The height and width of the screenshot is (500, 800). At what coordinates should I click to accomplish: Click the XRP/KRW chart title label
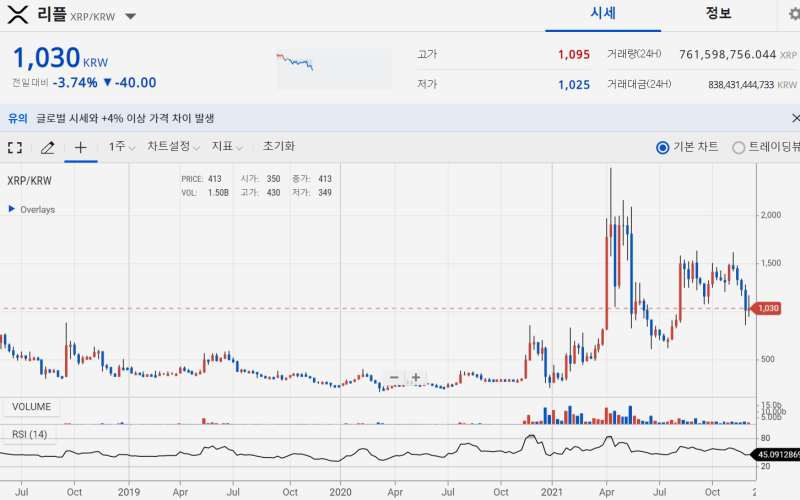point(30,181)
